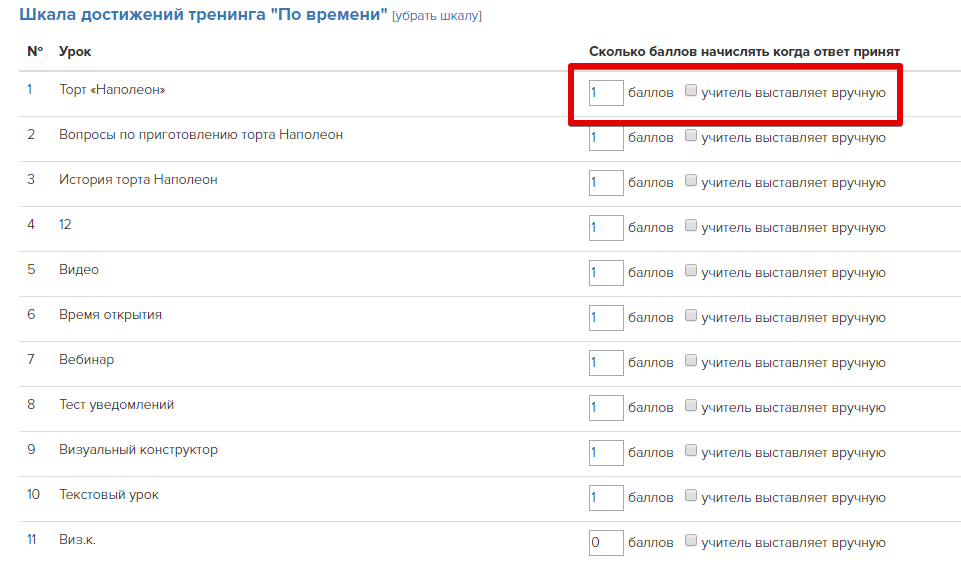Focus the points field for Торт «Наполеон»
This screenshot has width=961, height=572.
pyautogui.click(x=606, y=93)
